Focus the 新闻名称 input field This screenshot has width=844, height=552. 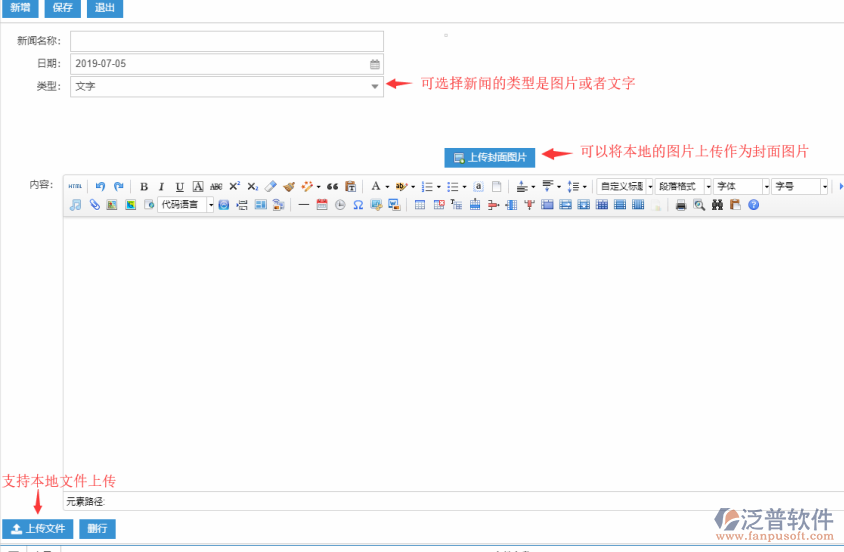click(x=227, y=41)
